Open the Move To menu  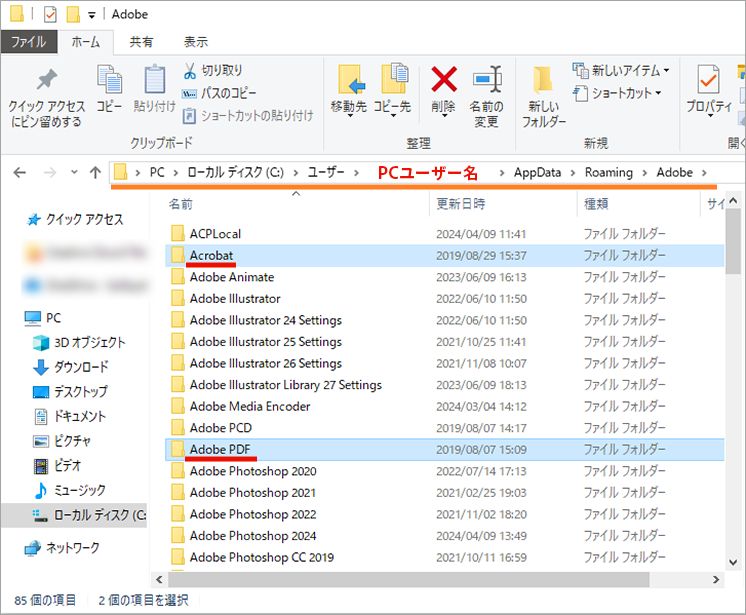coord(349,90)
